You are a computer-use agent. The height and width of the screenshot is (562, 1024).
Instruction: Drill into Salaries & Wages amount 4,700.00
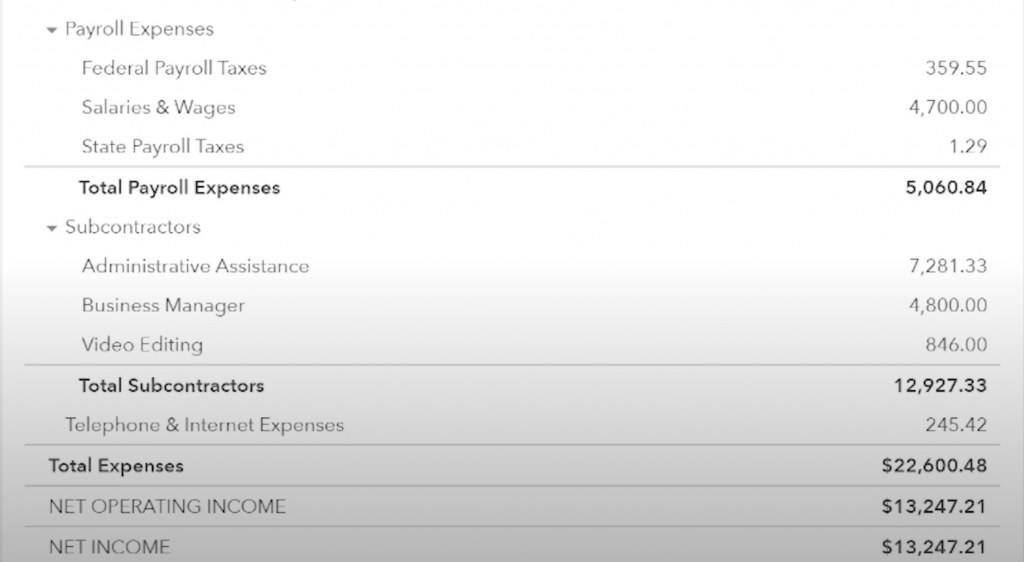pyautogui.click(x=948, y=108)
